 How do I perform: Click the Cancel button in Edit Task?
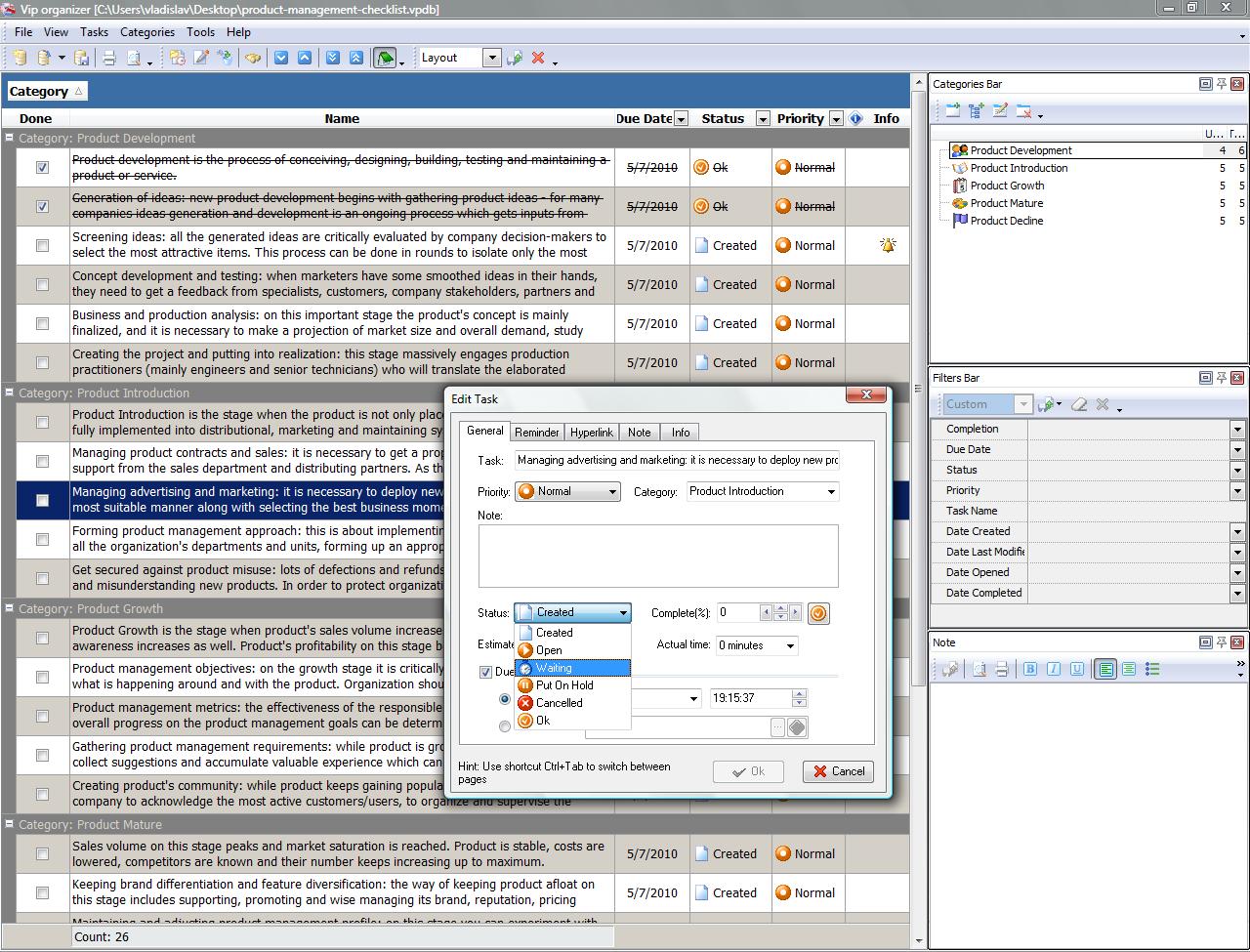pos(838,771)
